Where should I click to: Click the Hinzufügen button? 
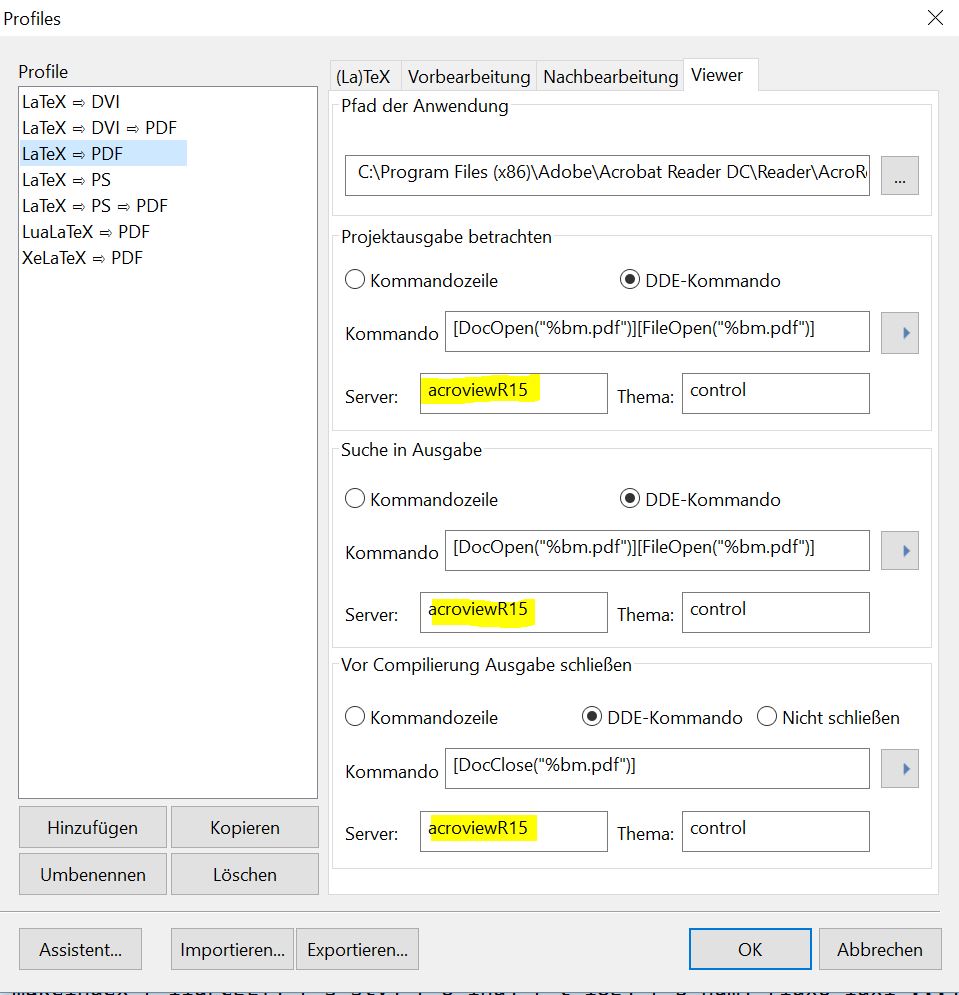[93, 827]
